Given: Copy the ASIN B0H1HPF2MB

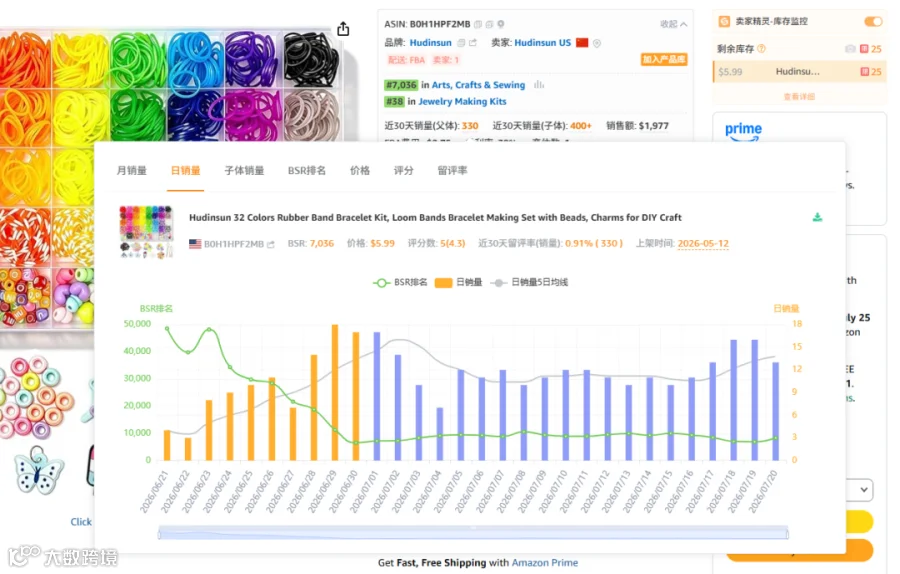Looking at the screenshot, I should pos(478,24).
